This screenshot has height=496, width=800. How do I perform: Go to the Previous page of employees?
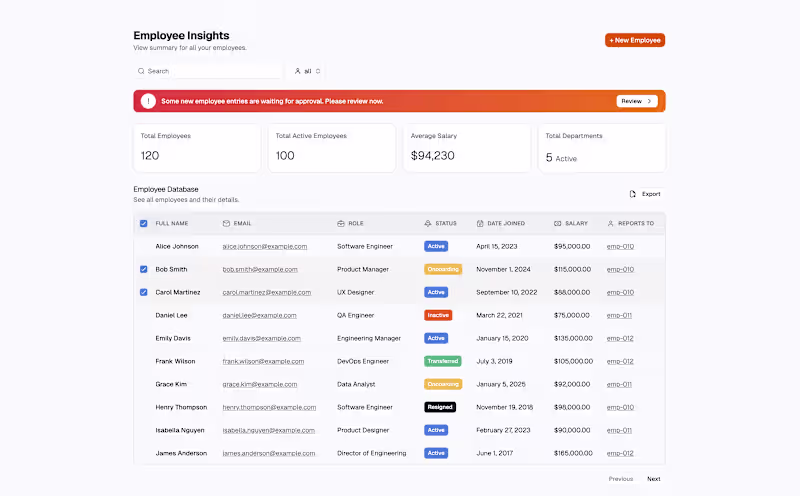click(x=620, y=479)
